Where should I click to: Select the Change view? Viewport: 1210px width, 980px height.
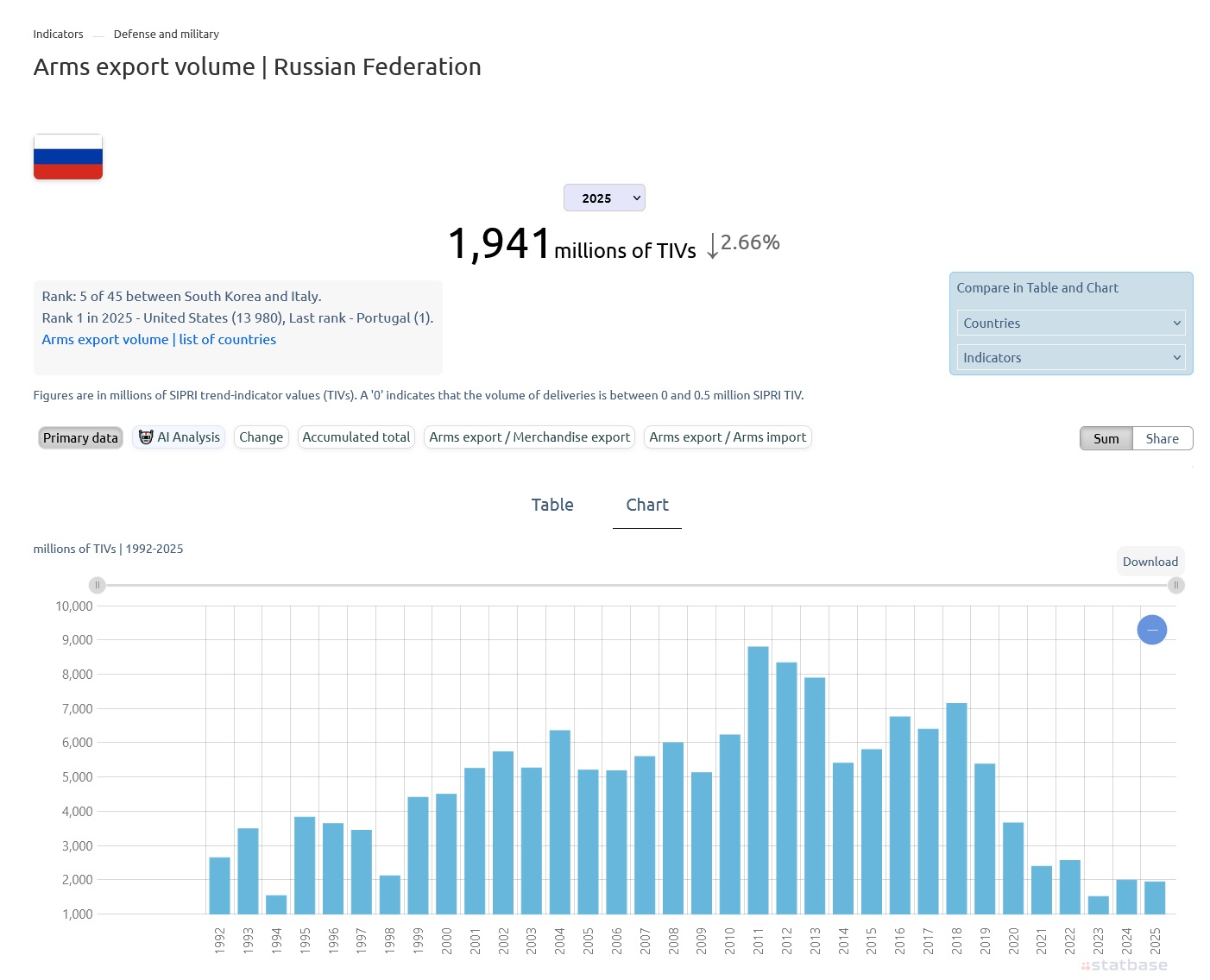pyautogui.click(x=261, y=437)
